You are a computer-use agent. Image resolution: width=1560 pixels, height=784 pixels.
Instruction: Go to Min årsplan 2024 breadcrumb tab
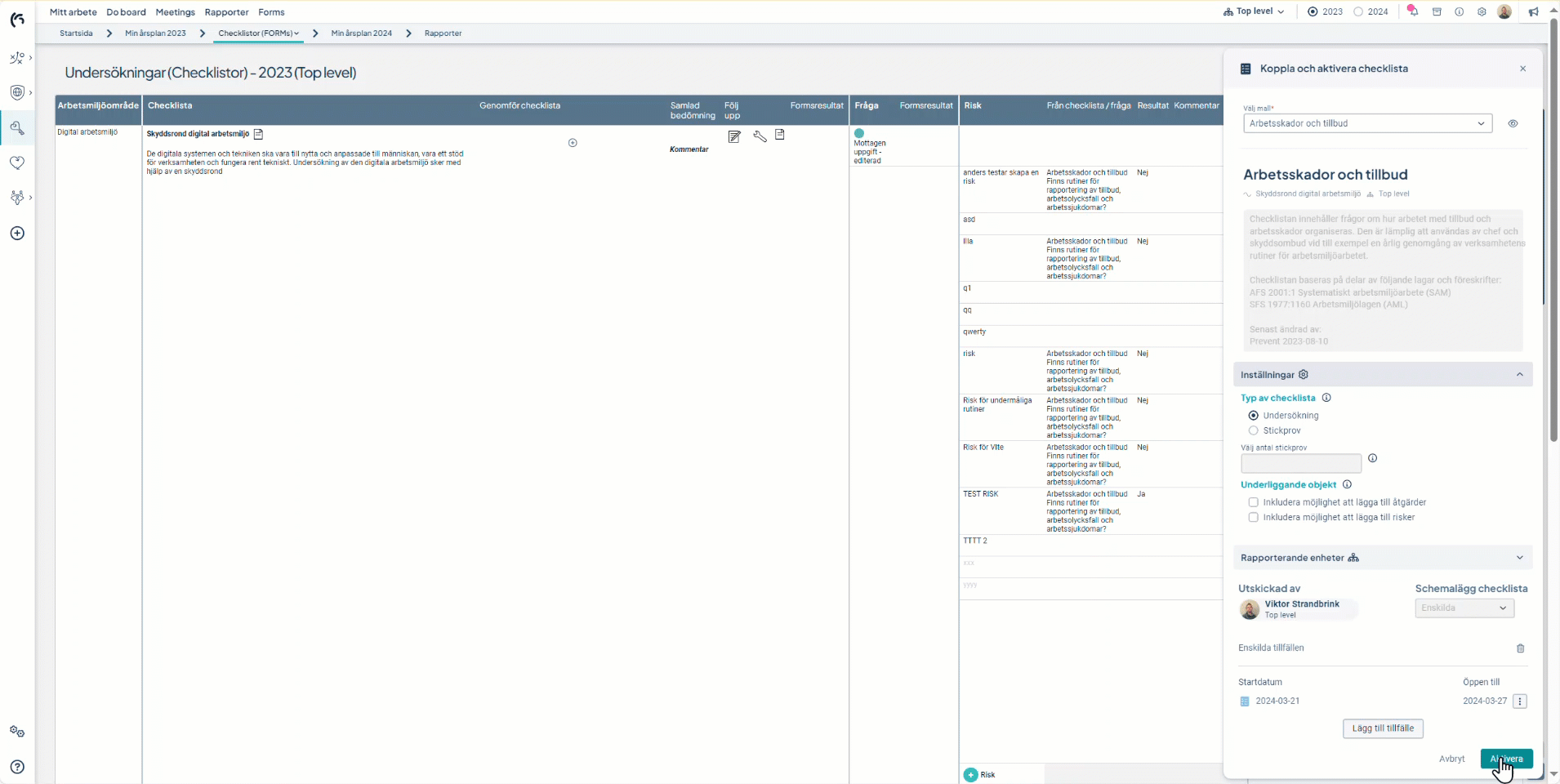(361, 33)
